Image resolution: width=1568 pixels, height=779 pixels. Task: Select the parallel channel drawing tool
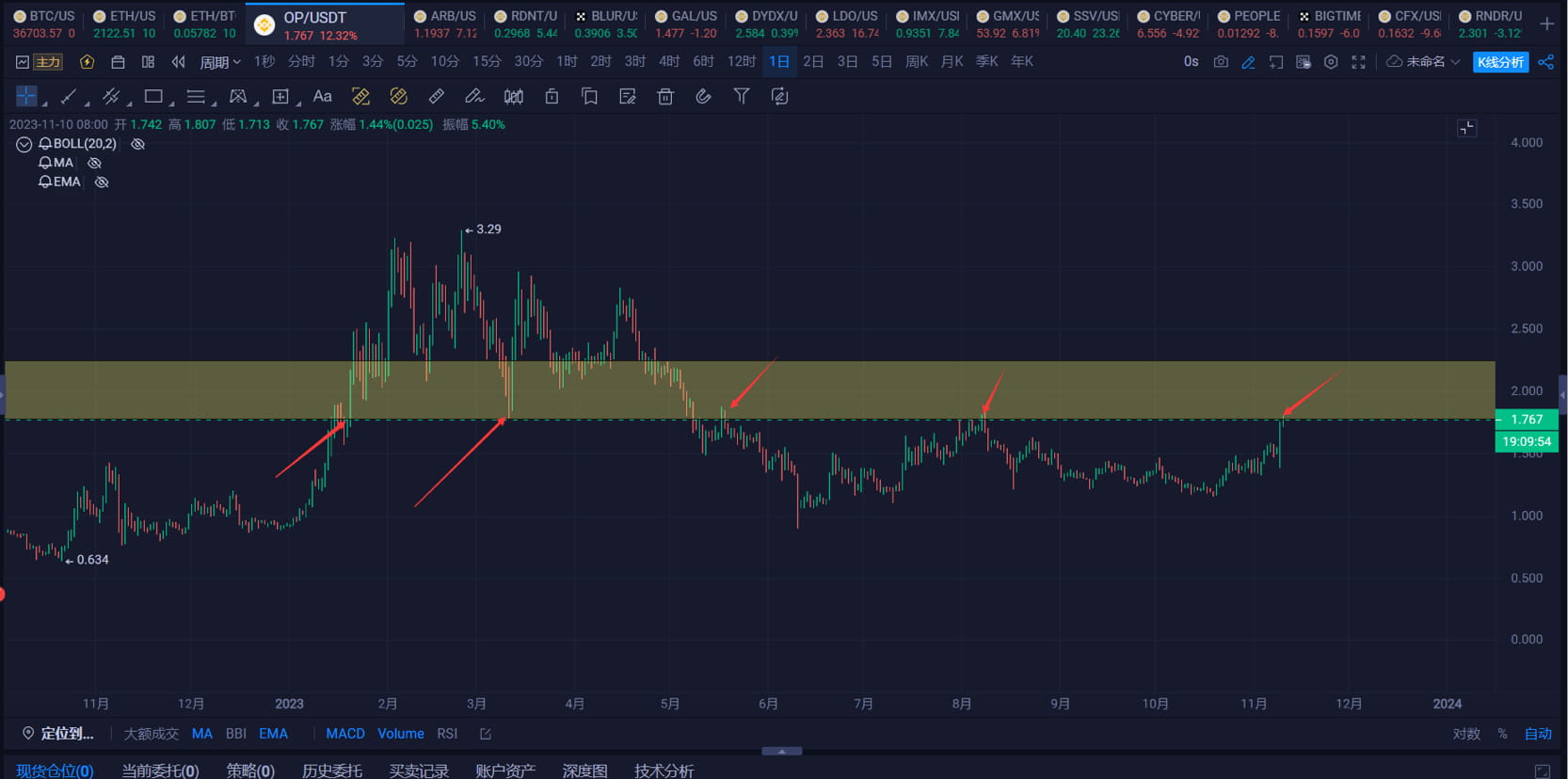(x=111, y=96)
